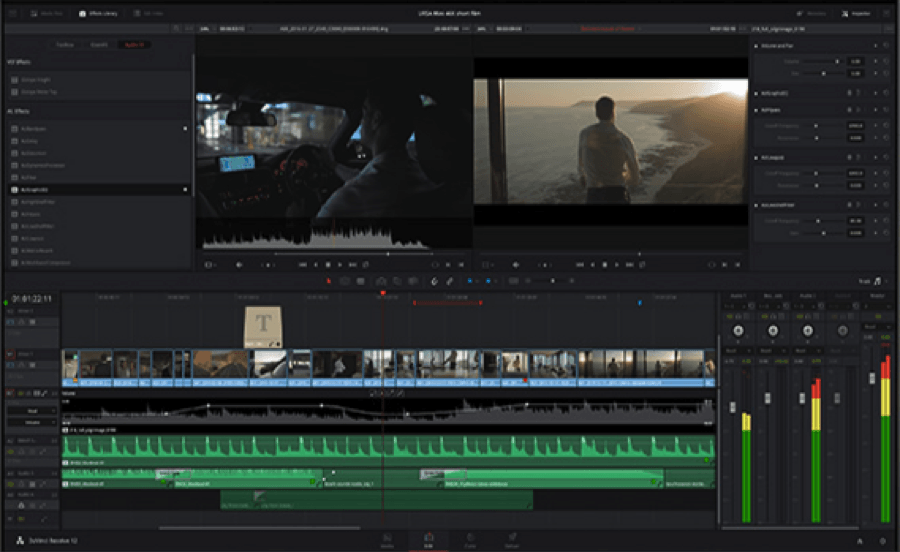Viewport: 900px width, 552px height.
Task: Toggle loop playback in the source viewer
Action: (x=366, y=265)
